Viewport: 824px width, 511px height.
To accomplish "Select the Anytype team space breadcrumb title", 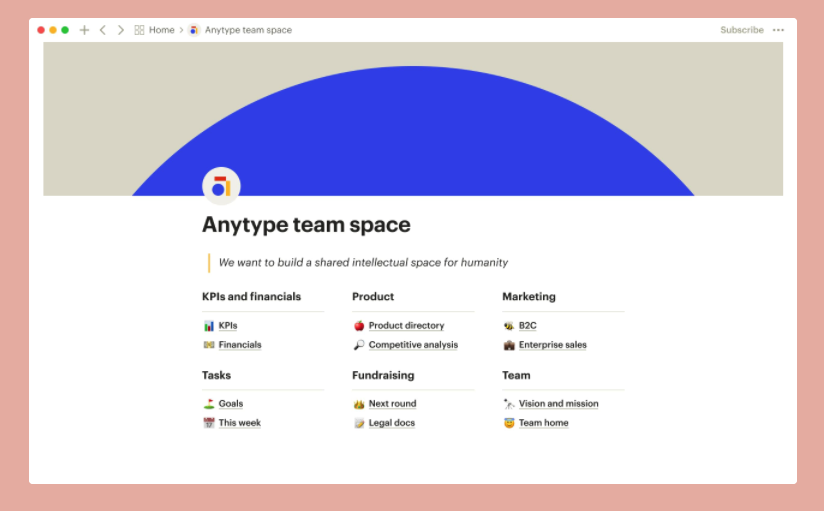I will coord(248,30).
